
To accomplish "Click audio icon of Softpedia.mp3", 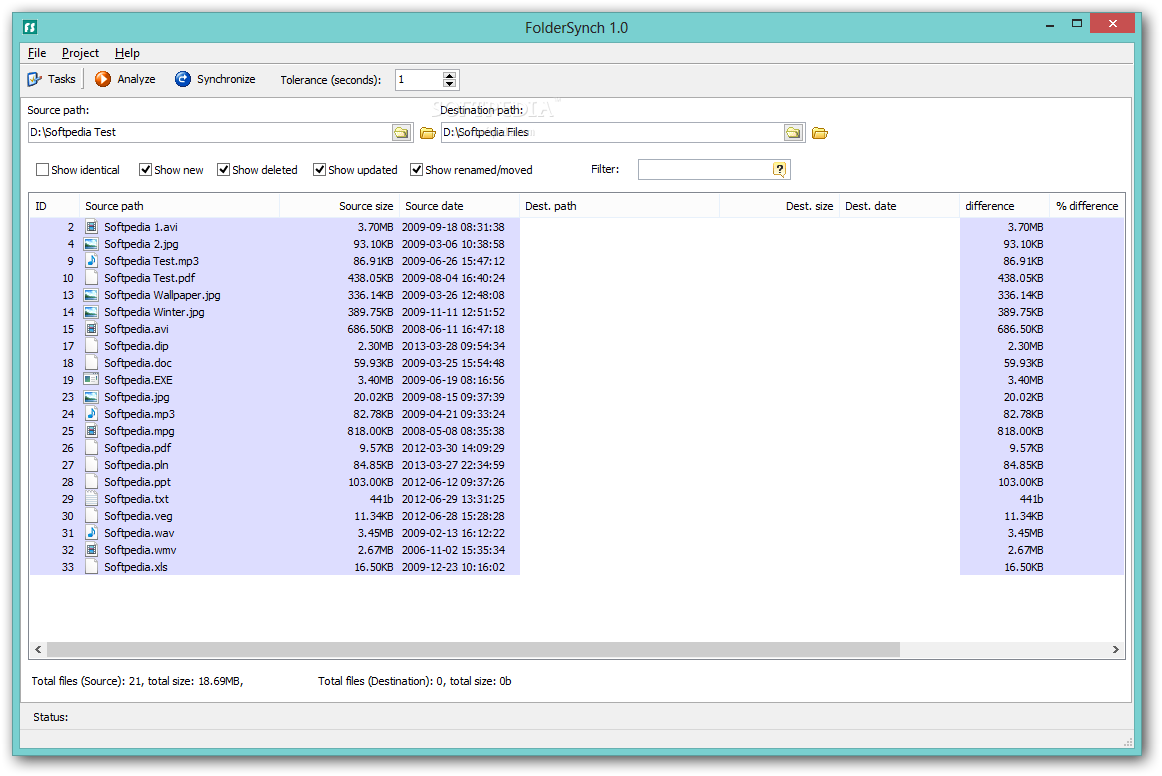I will (x=91, y=414).
